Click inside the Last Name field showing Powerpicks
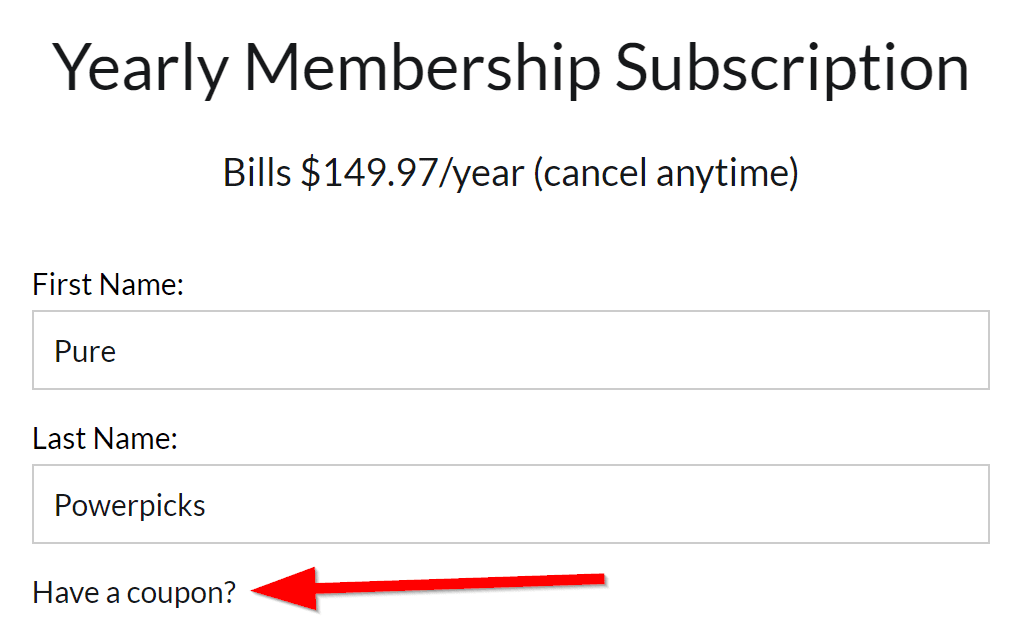 click(x=400, y=505)
